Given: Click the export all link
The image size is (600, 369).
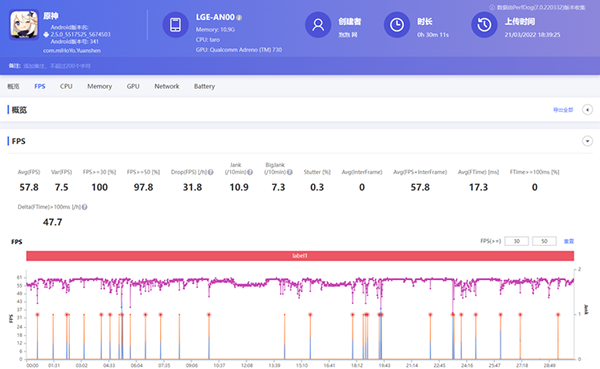Looking at the screenshot, I should point(563,110).
